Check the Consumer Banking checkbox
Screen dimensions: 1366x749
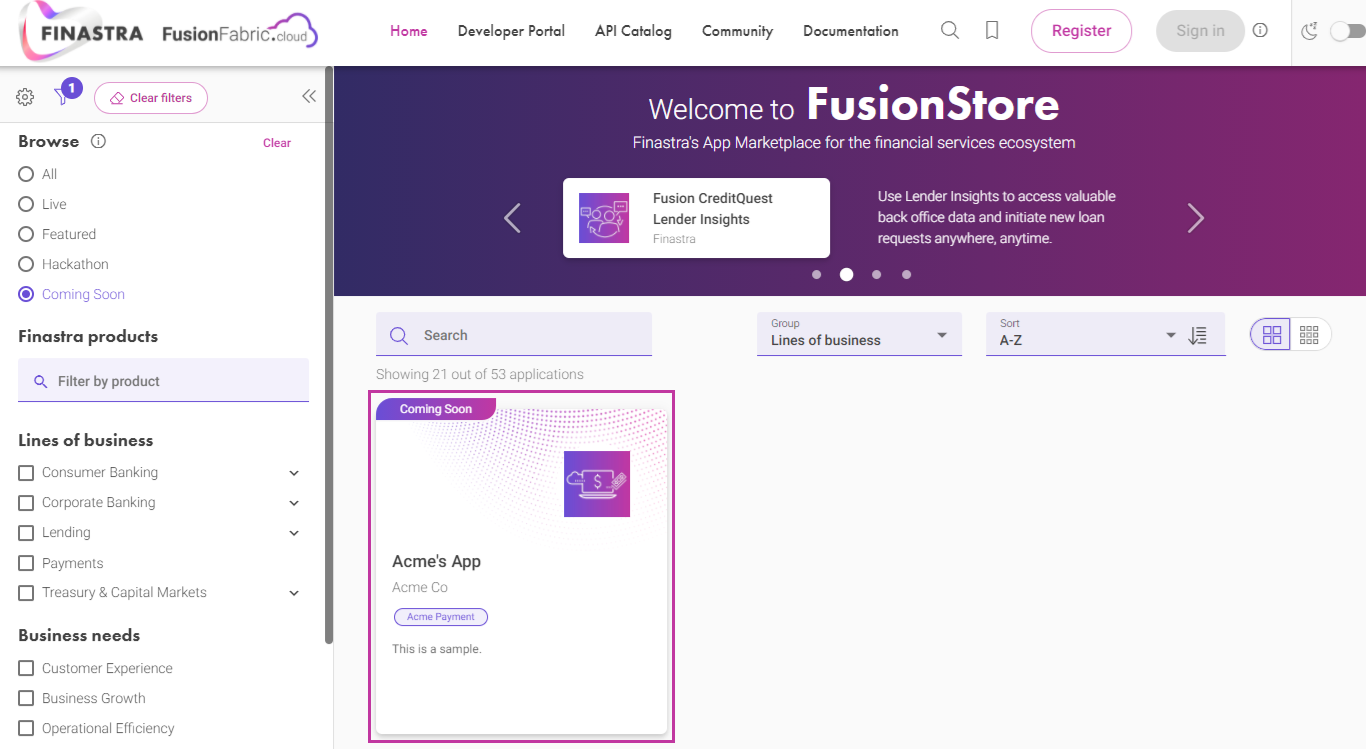pyautogui.click(x=26, y=472)
